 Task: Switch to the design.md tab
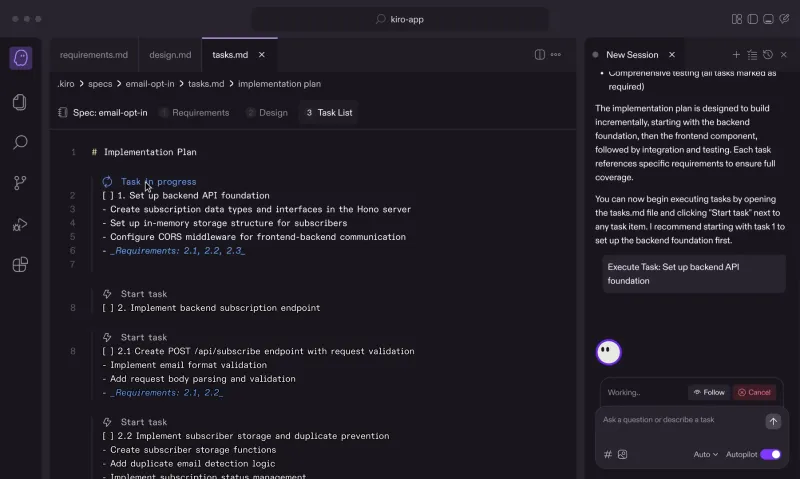point(170,55)
